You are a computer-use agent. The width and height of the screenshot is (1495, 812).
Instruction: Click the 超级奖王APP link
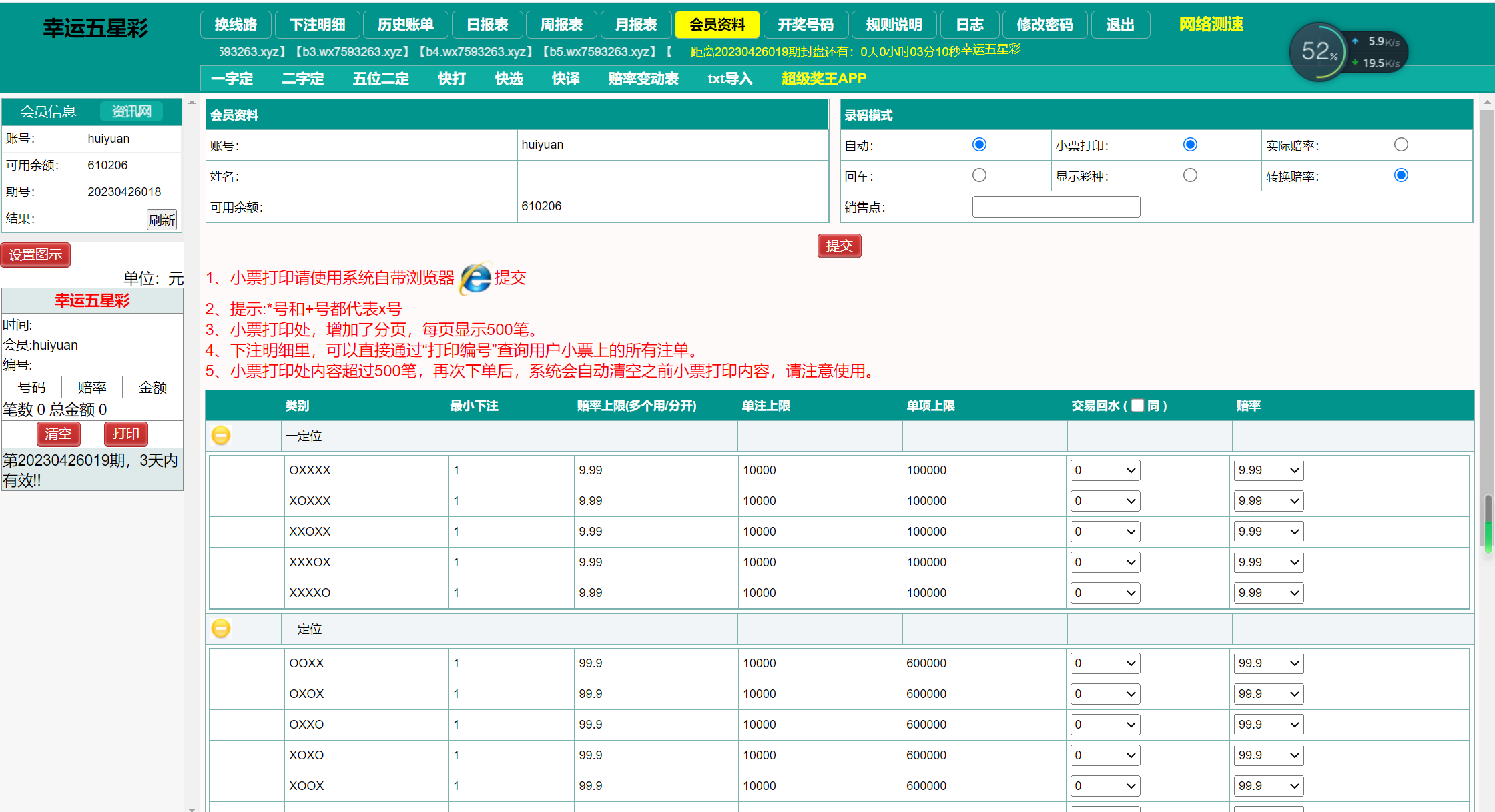click(824, 79)
